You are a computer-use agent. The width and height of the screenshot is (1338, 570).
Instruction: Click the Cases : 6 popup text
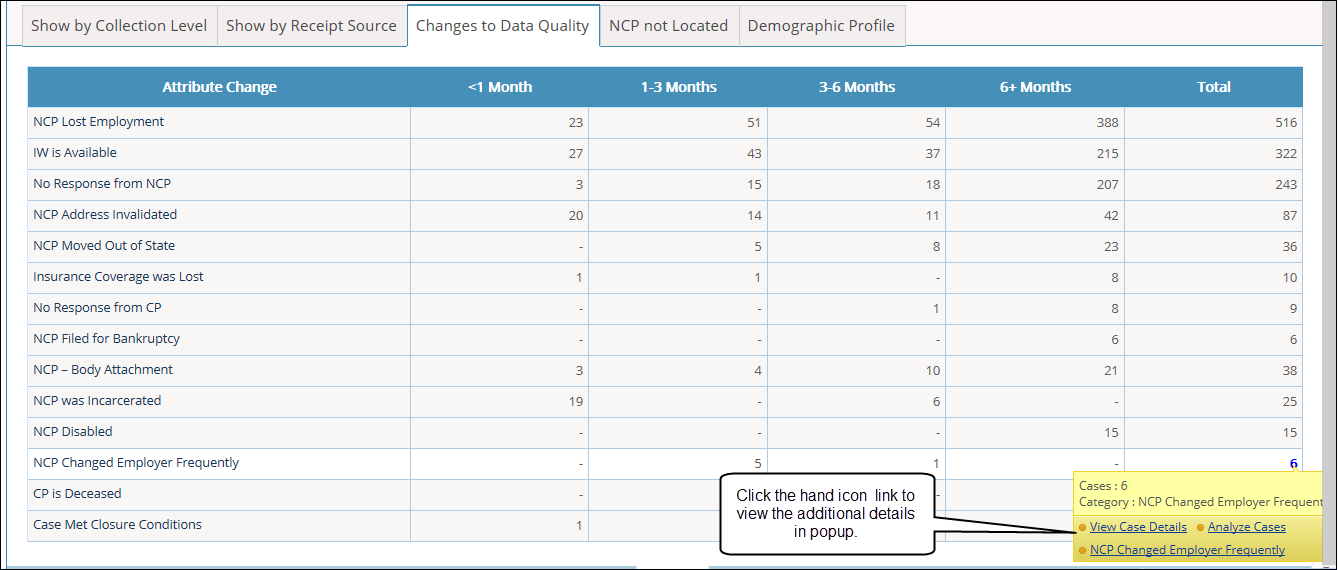click(1103, 486)
